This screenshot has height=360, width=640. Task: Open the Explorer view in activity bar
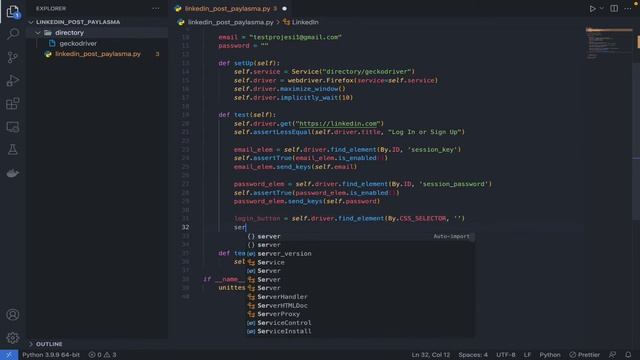[x=13, y=11]
